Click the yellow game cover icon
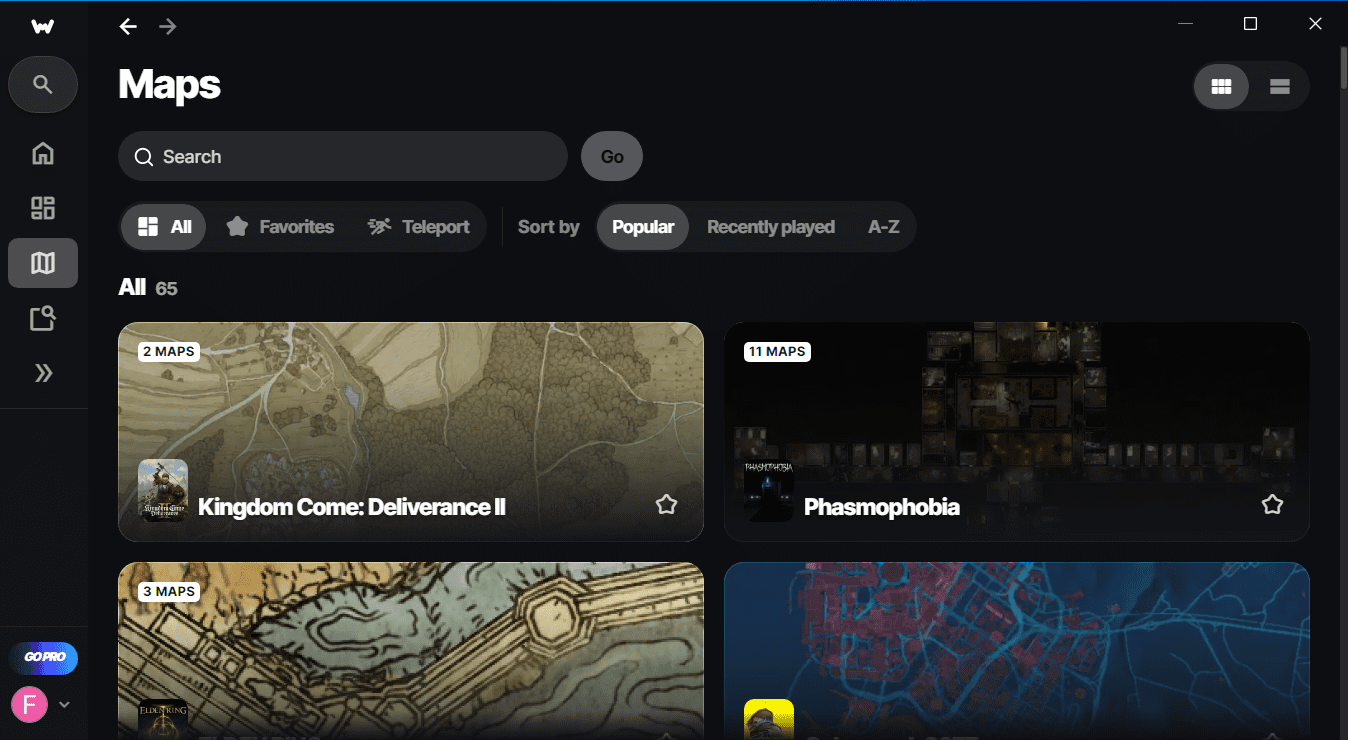The width and height of the screenshot is (1348, 740). (x=769, y=719)
